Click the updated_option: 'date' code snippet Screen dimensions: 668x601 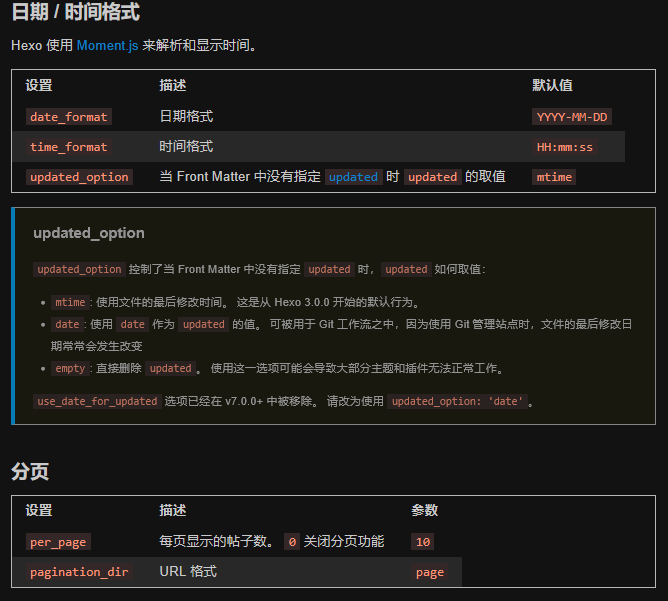pyautogui.click(x=457, y=401)
